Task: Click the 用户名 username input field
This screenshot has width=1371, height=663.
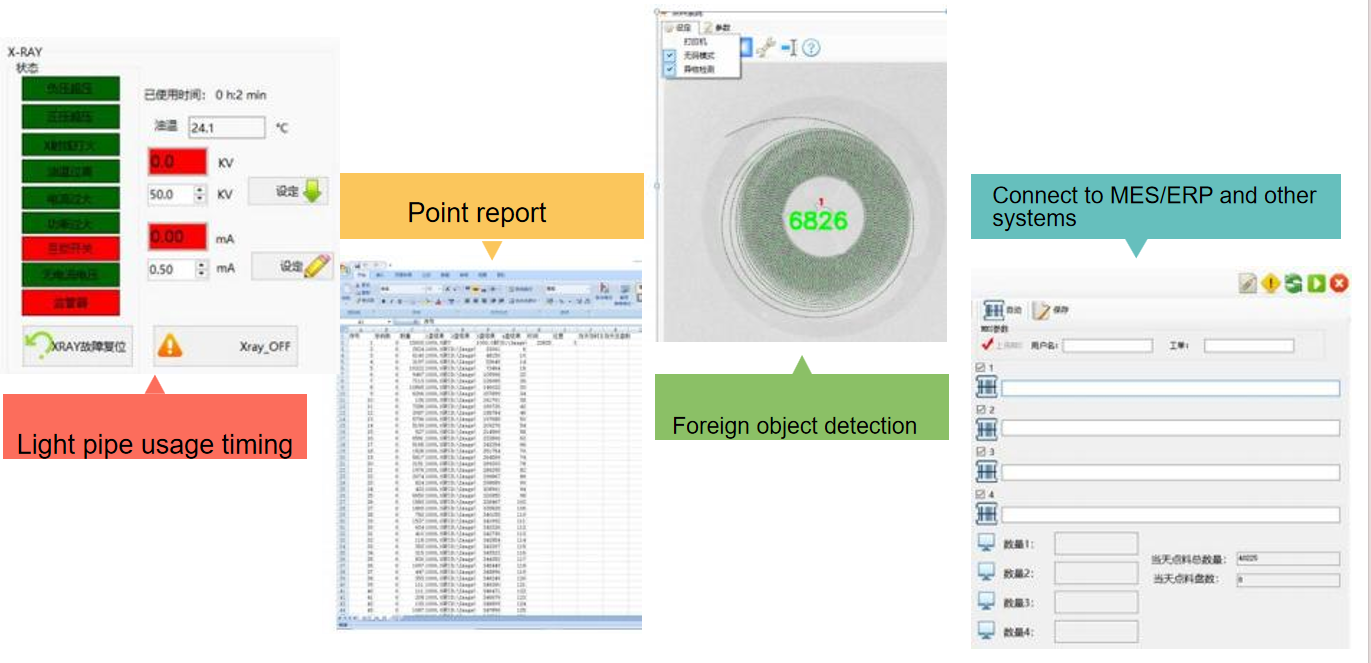Action: pos(1105,346)
